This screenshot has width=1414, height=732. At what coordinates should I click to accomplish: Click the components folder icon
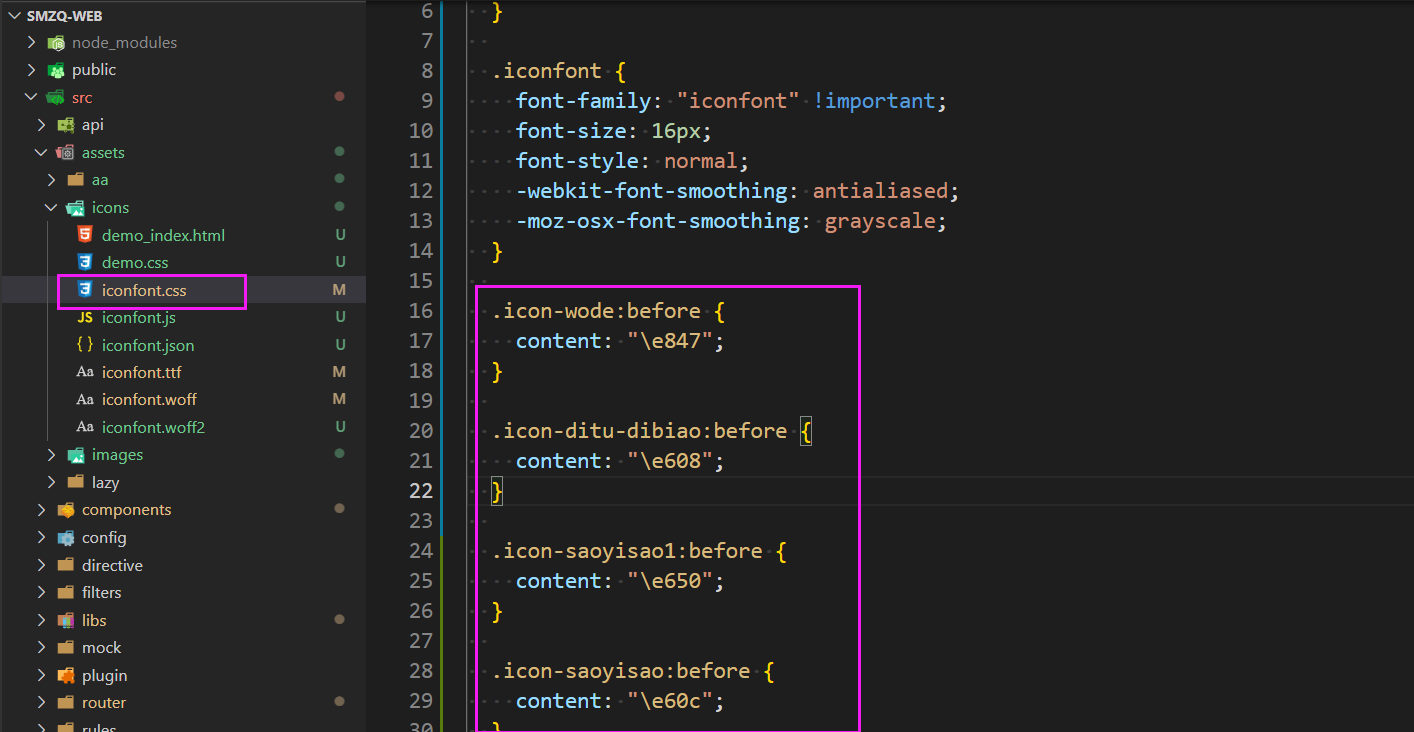coord(66,510)
